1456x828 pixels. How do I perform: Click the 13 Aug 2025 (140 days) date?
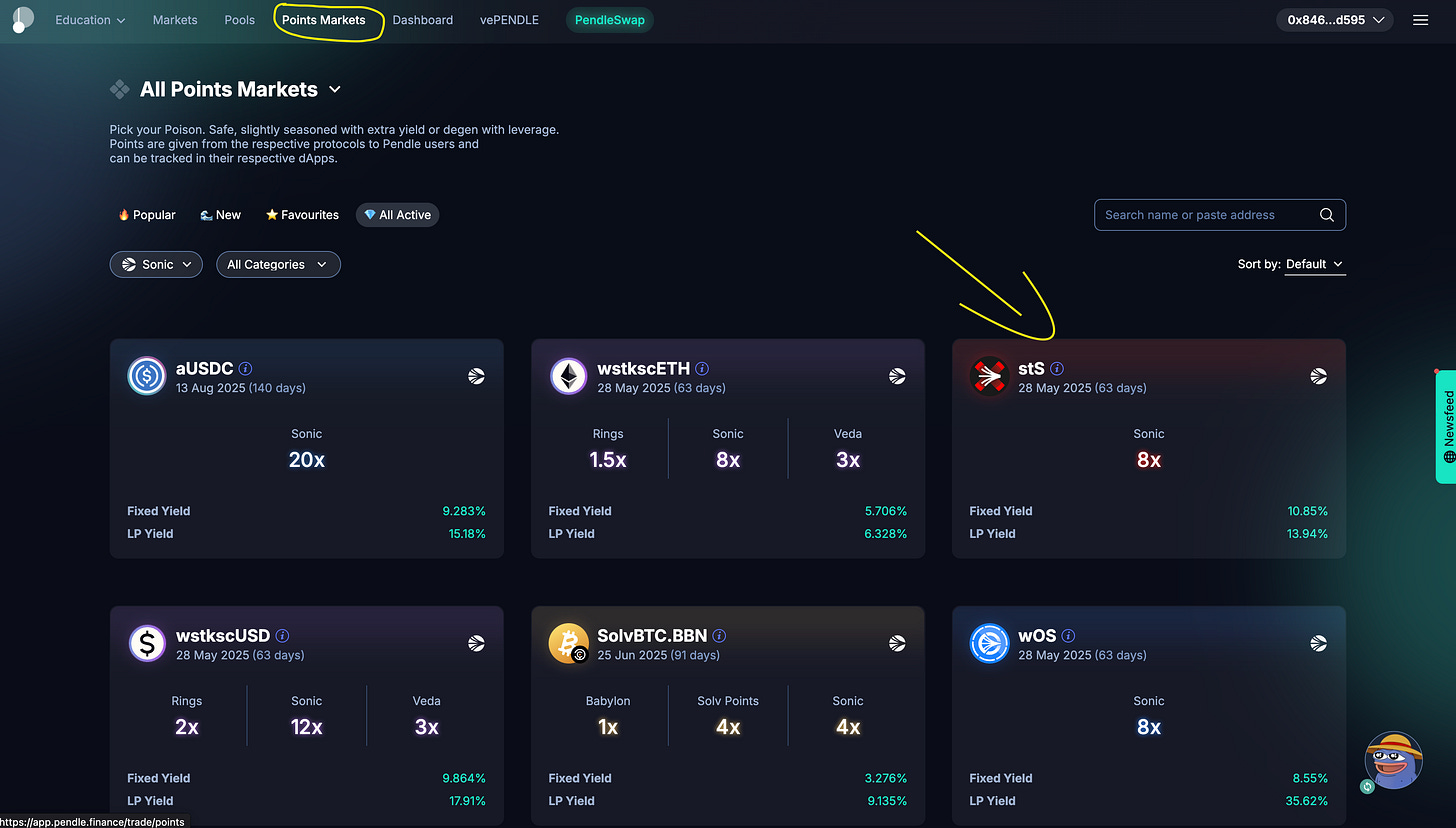[241, 388]
